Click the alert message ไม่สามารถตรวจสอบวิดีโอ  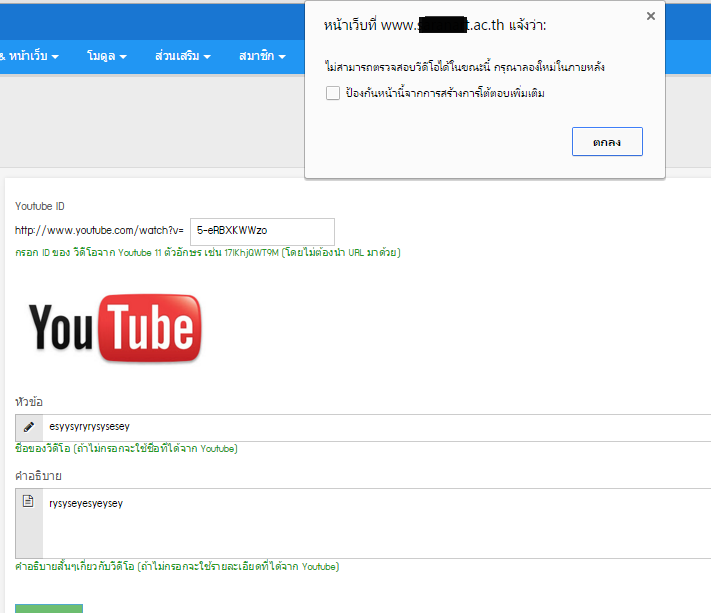pos(465,67)
